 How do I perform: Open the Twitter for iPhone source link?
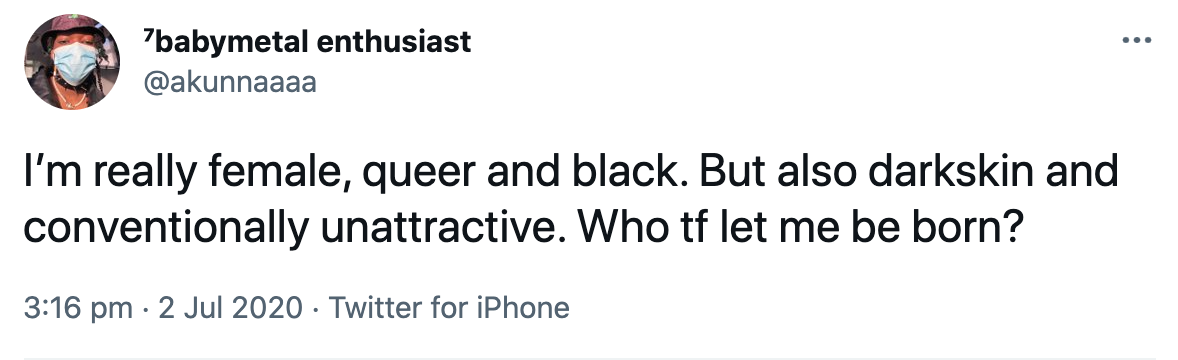(449, 308)
